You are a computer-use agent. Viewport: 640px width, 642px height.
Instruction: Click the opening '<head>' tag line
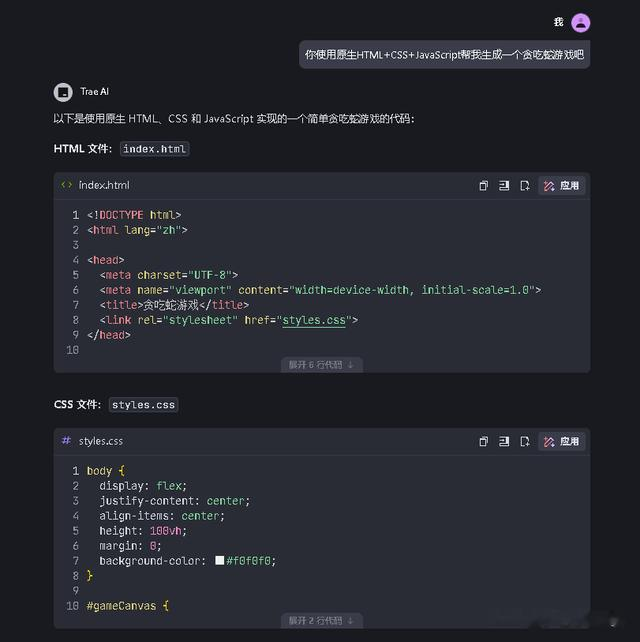pos(106,260)
